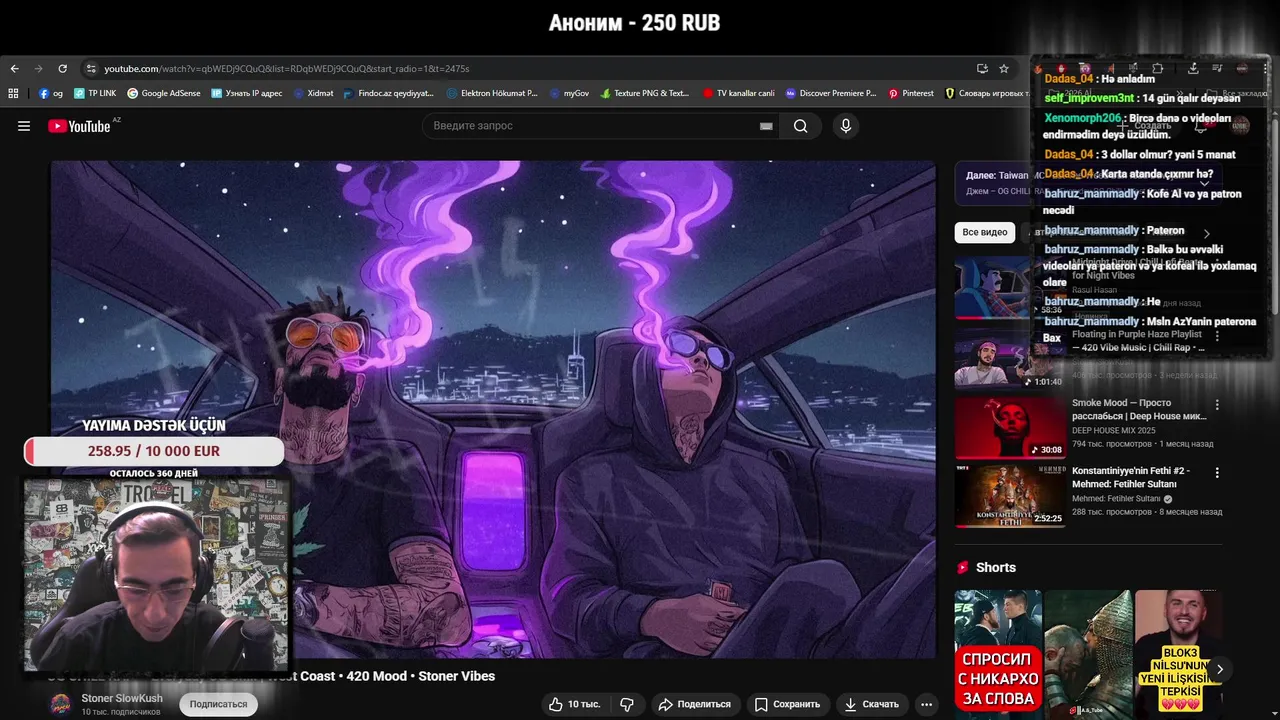1280x720 pixels.
Task: Click the Stoner SlowKush channel name
Action: (x=122, y=698)
